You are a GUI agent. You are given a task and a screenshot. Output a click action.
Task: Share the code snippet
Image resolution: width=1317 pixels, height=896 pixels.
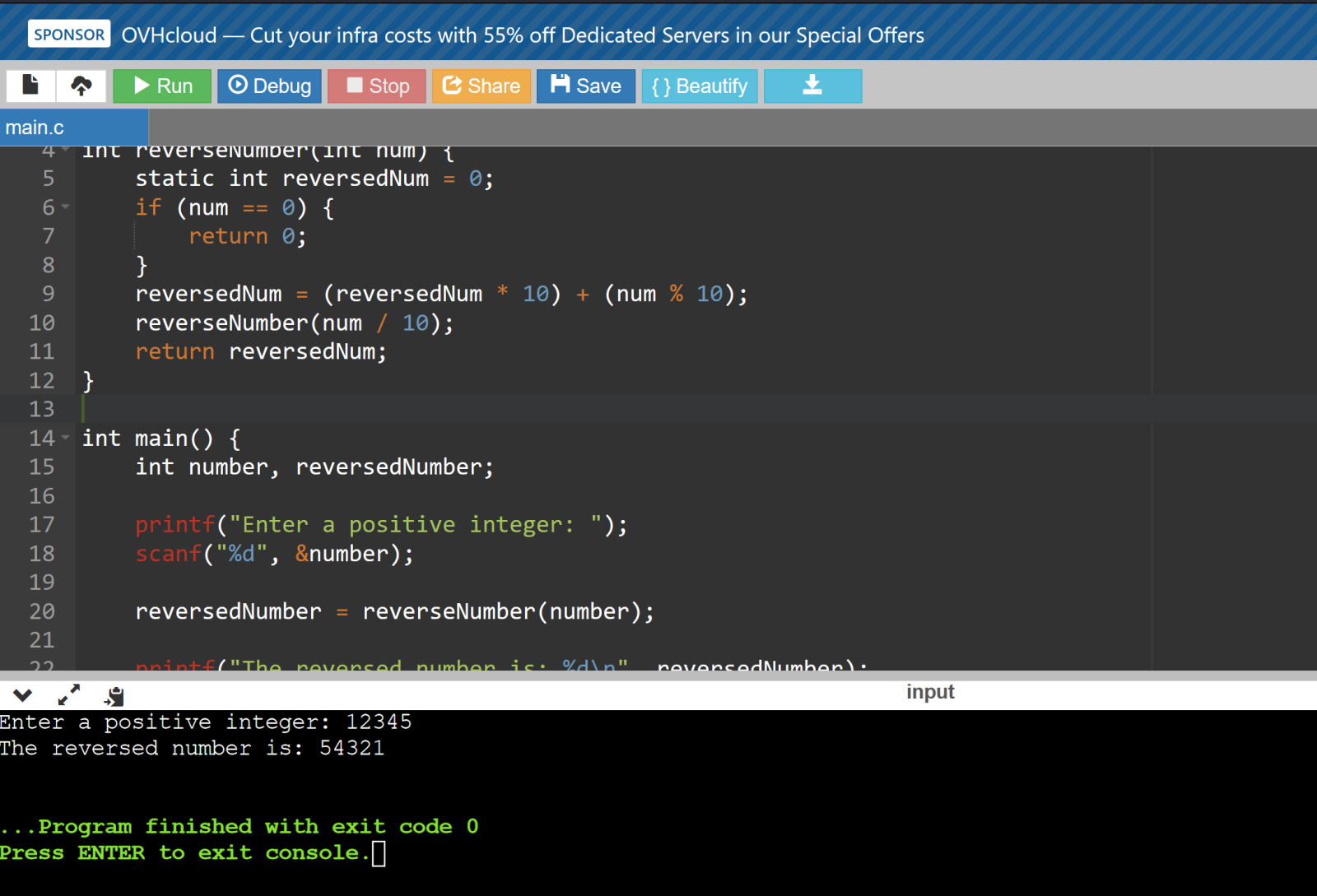(x=482, y=86)
